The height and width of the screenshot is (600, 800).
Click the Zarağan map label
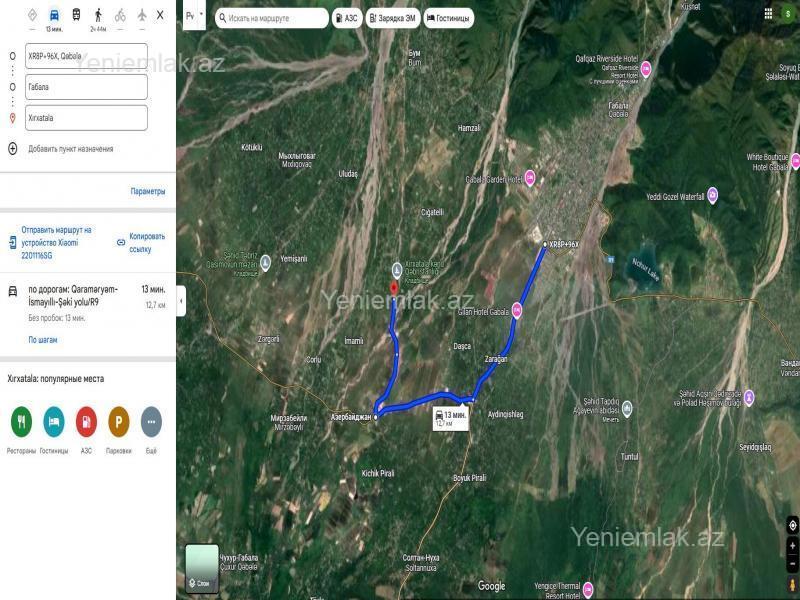496,359
